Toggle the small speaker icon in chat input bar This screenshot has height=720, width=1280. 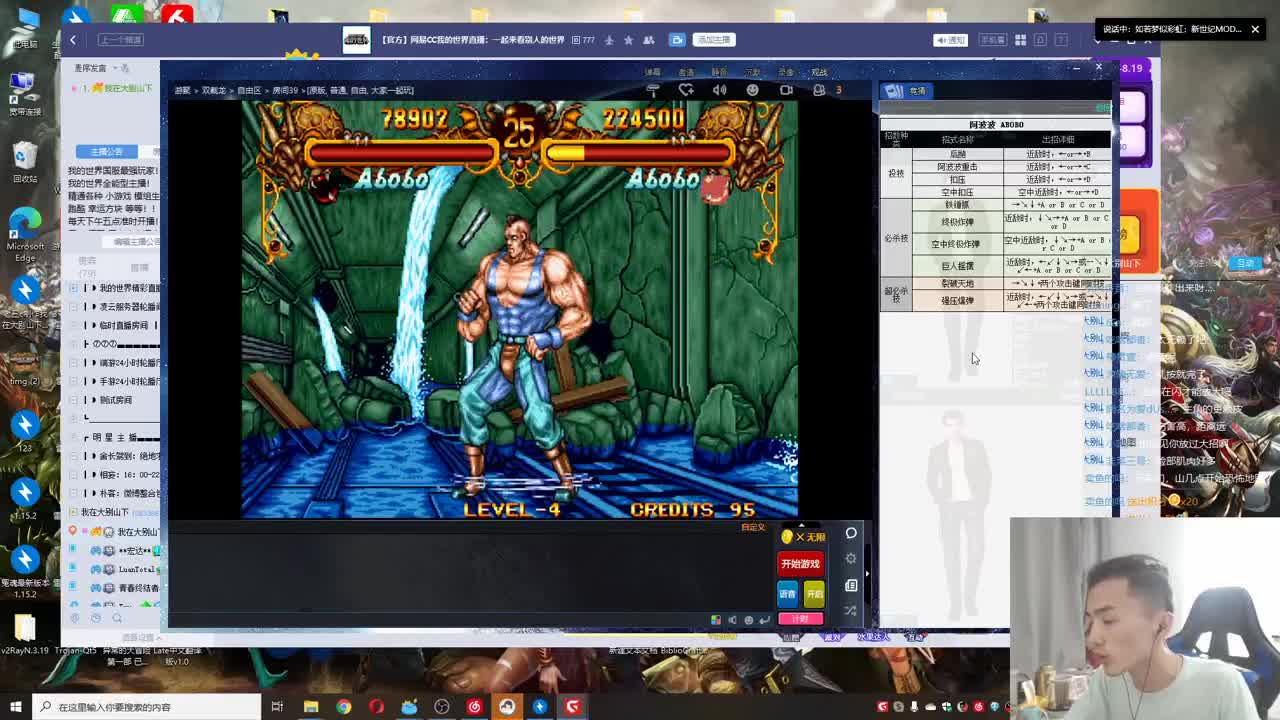pos(732,620)
